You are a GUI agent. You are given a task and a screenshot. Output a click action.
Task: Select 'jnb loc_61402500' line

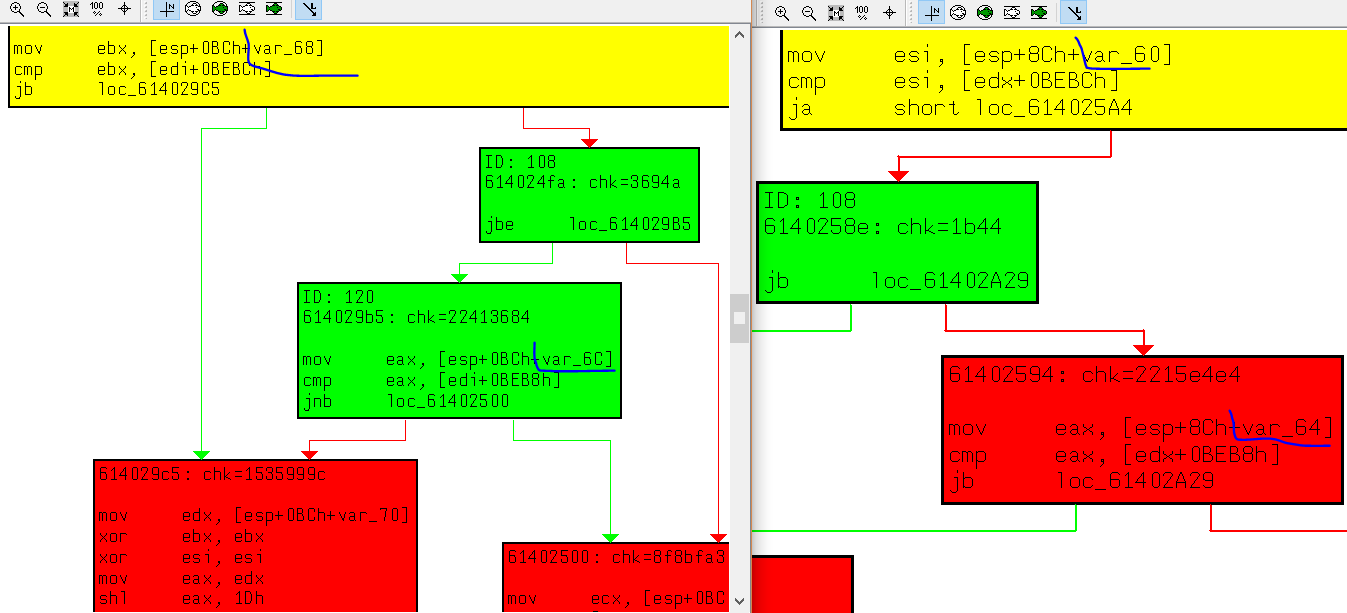tap(405, 402)
